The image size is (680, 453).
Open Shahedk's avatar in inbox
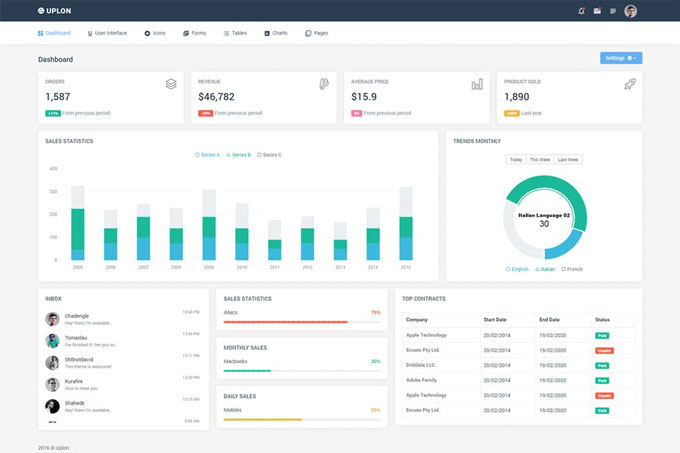(52, 406)
